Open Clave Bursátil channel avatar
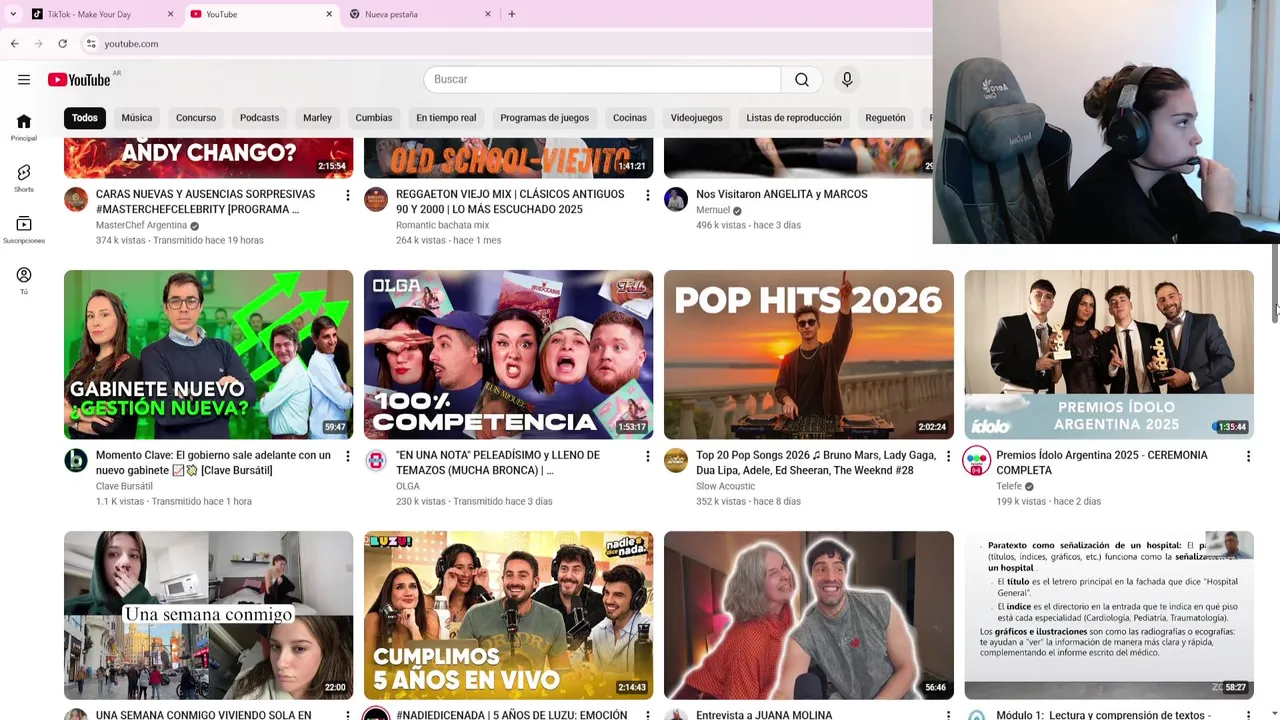Image resolution: width=1280 pixels, height=720 pixels. 76,460
